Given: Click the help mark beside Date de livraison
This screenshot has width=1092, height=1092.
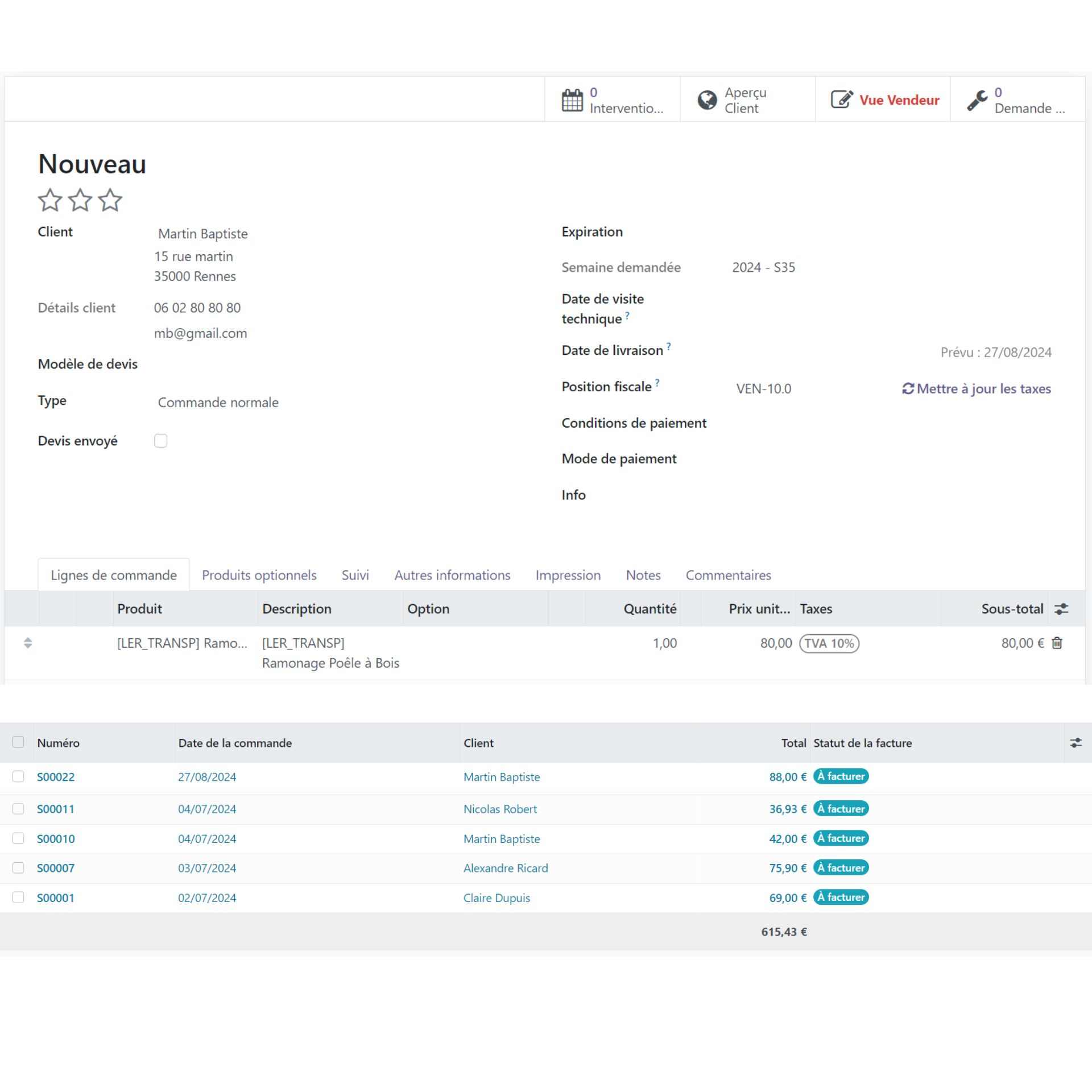Looking at the screenshot, I should [x=669, y=346].
